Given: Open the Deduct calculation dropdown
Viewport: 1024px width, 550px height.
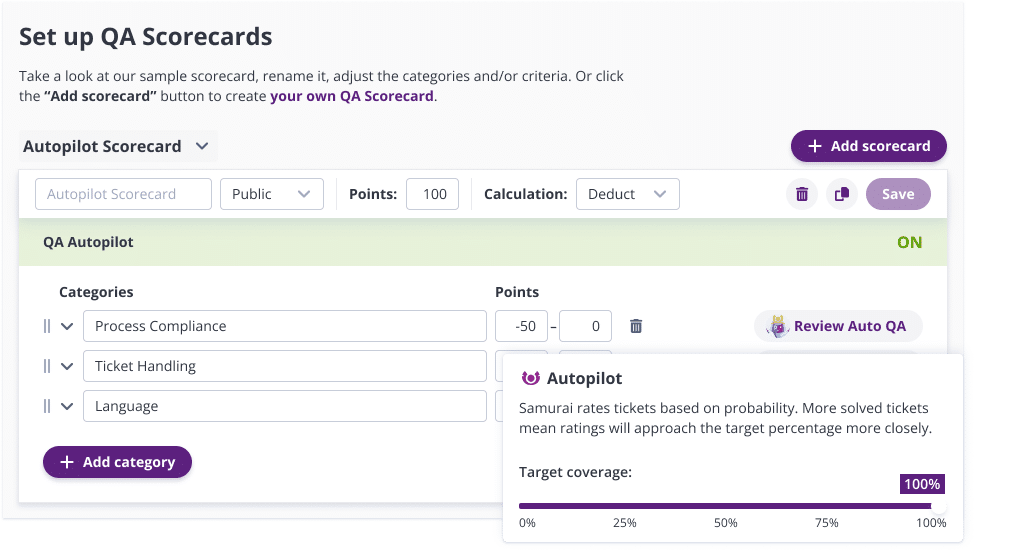Looking at the screenshot, I should tap(627, 194).
